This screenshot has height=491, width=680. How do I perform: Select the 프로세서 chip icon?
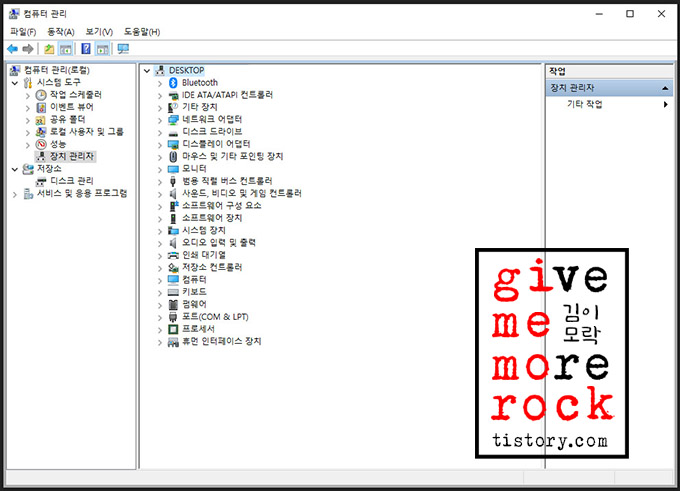pyautogui.click(x=173, y=329)
